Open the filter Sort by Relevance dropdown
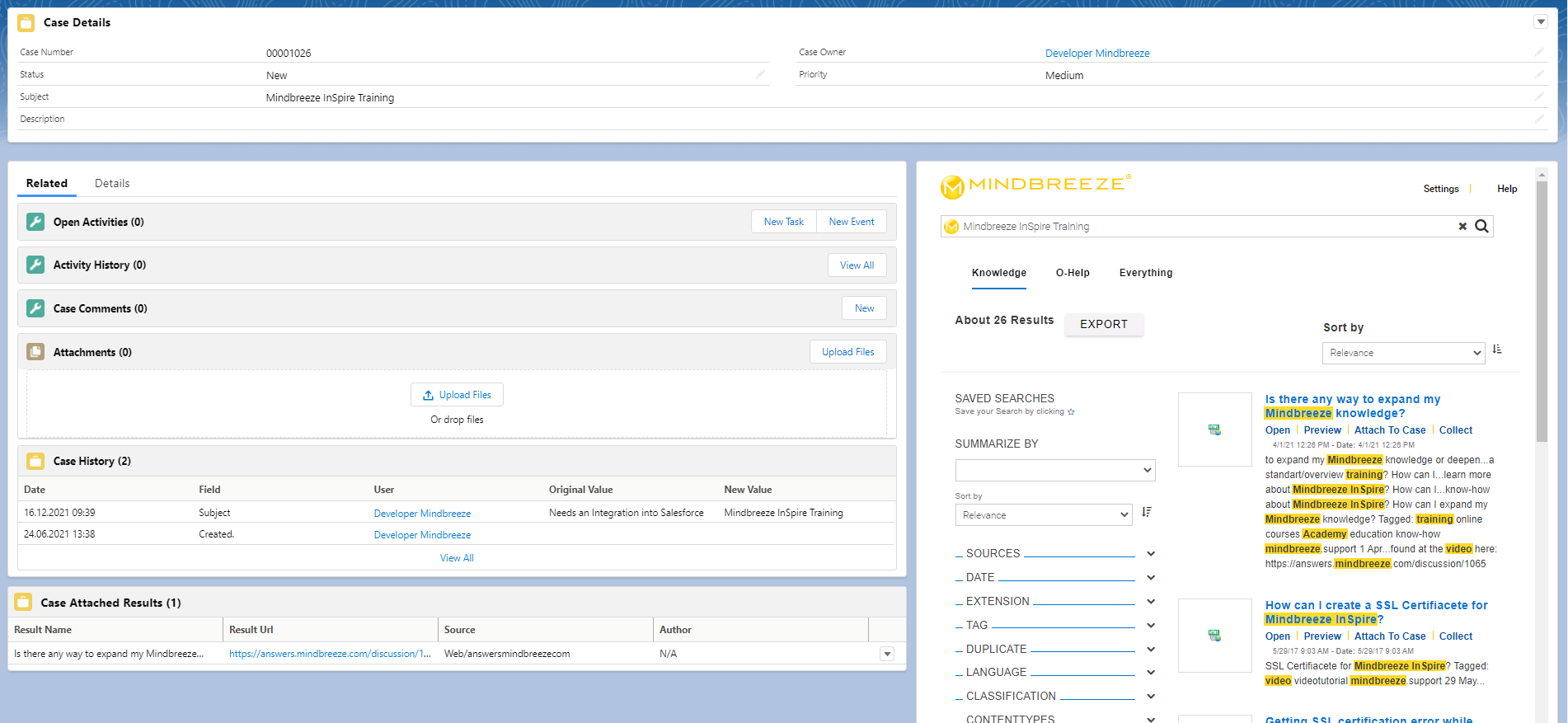Screen dimensions: 1568x723 coord(1044,514)
